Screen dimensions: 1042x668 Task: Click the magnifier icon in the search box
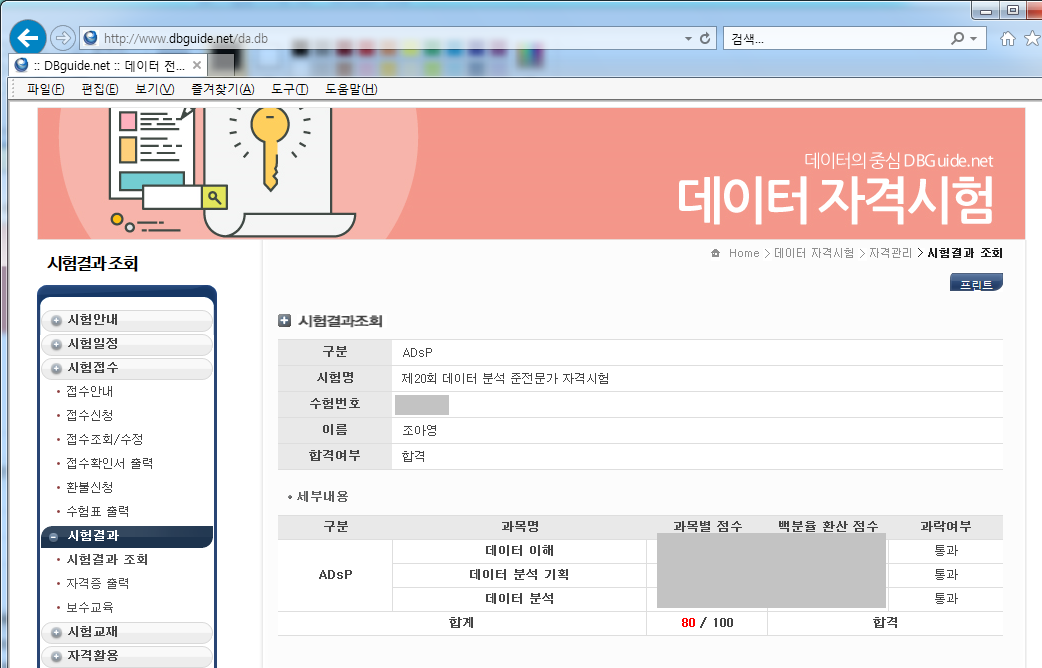pos(958,39)
